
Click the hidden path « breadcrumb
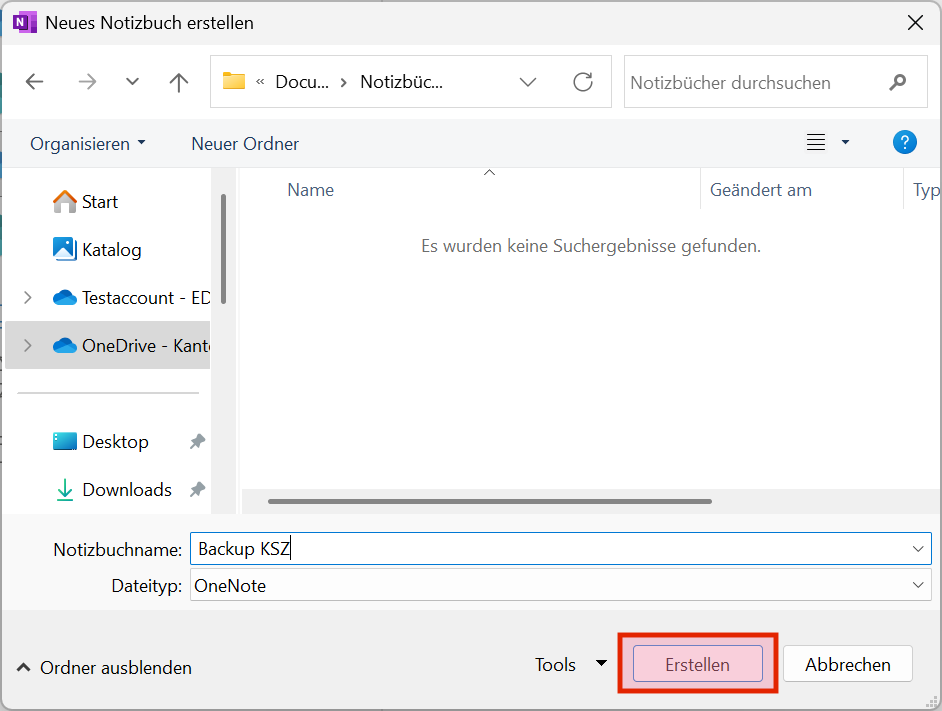(260, 82)
